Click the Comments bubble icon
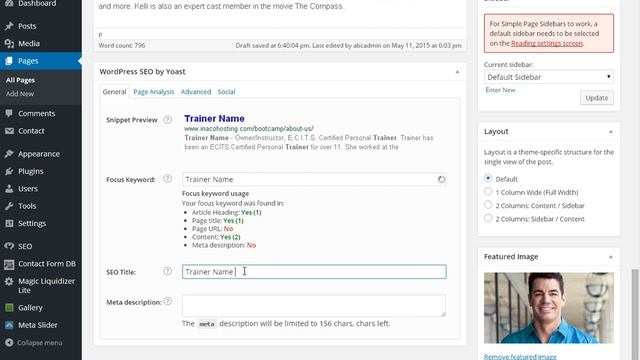The height and width of the screenshot is (360, 640). click(x=9, y=113)
